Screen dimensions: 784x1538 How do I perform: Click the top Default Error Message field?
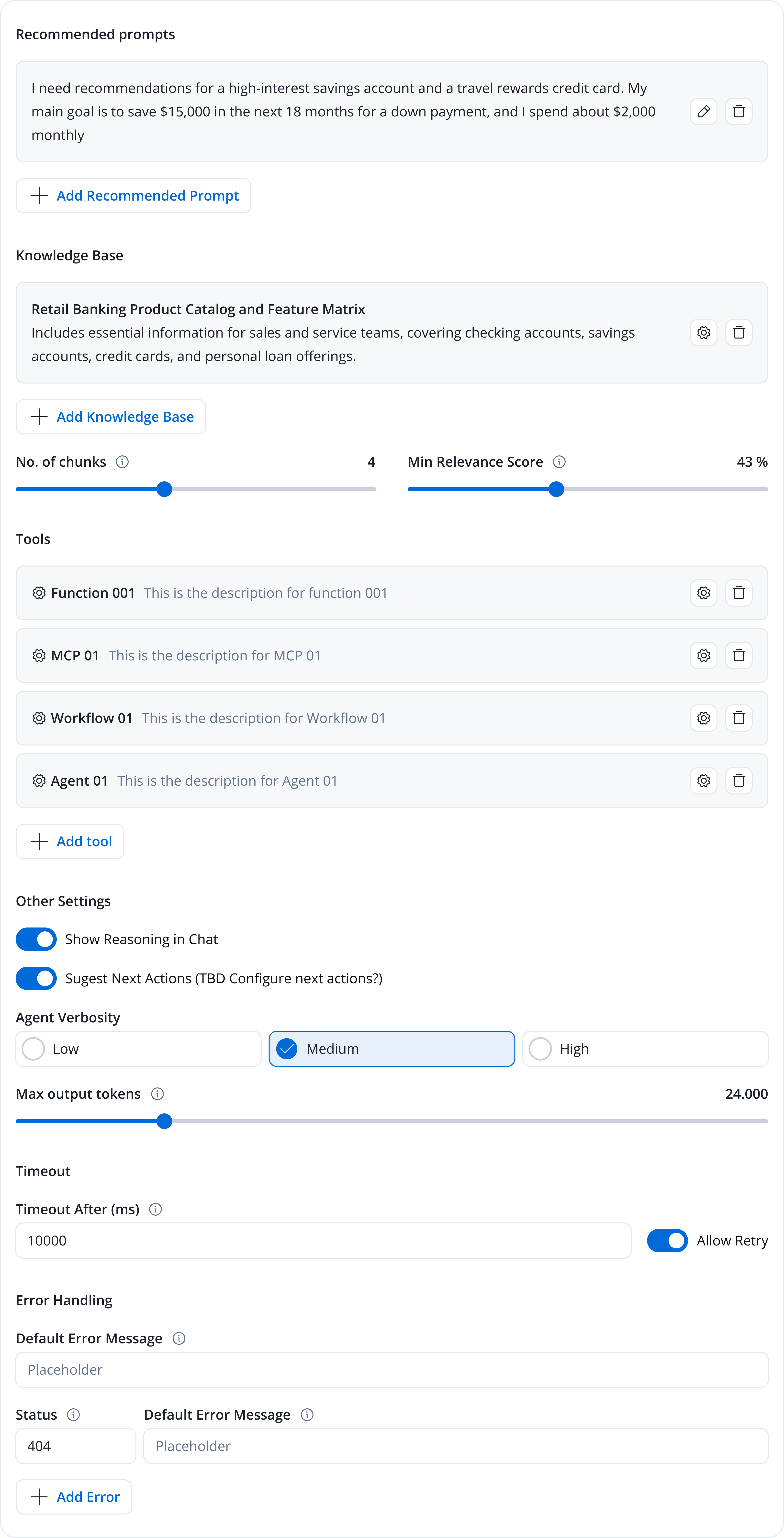392,1370
